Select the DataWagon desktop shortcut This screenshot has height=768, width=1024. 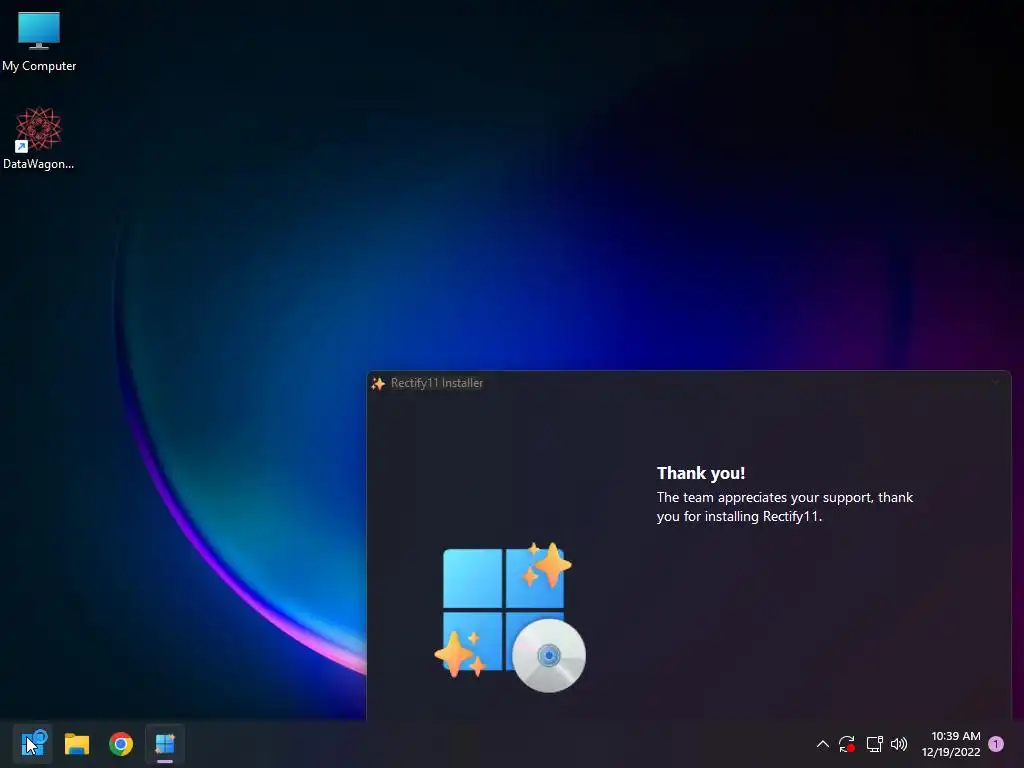point(39,138)
